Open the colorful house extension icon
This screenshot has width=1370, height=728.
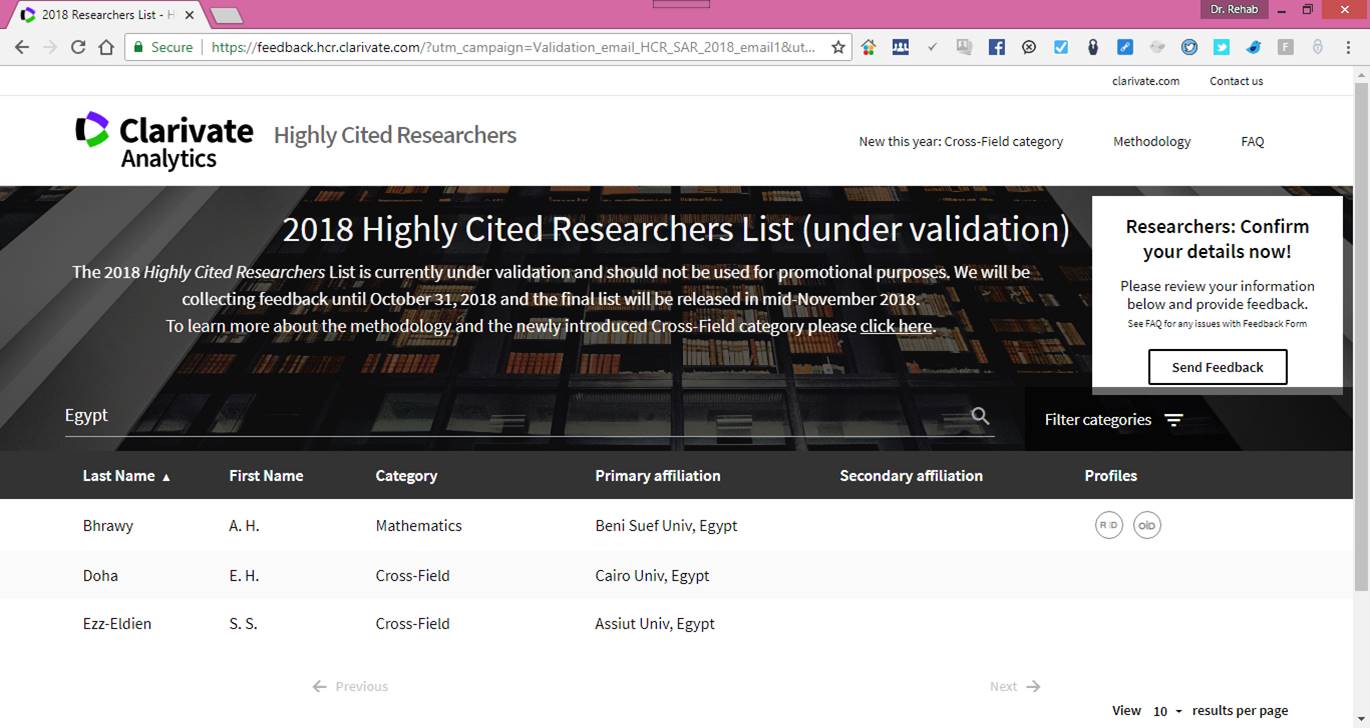tap(868, 47)
